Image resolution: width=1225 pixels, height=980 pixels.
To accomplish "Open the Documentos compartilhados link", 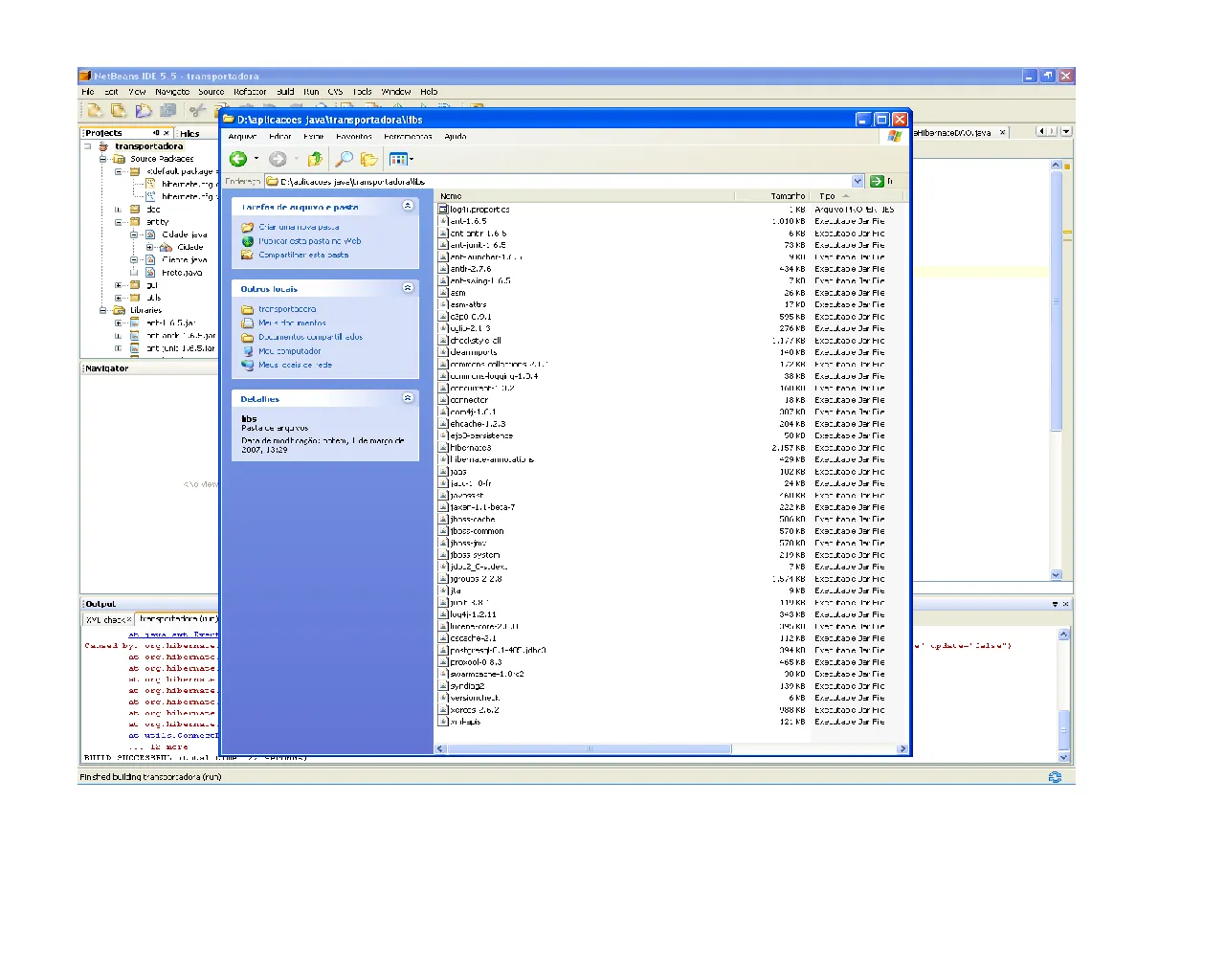I will click(x=310, y=337).
